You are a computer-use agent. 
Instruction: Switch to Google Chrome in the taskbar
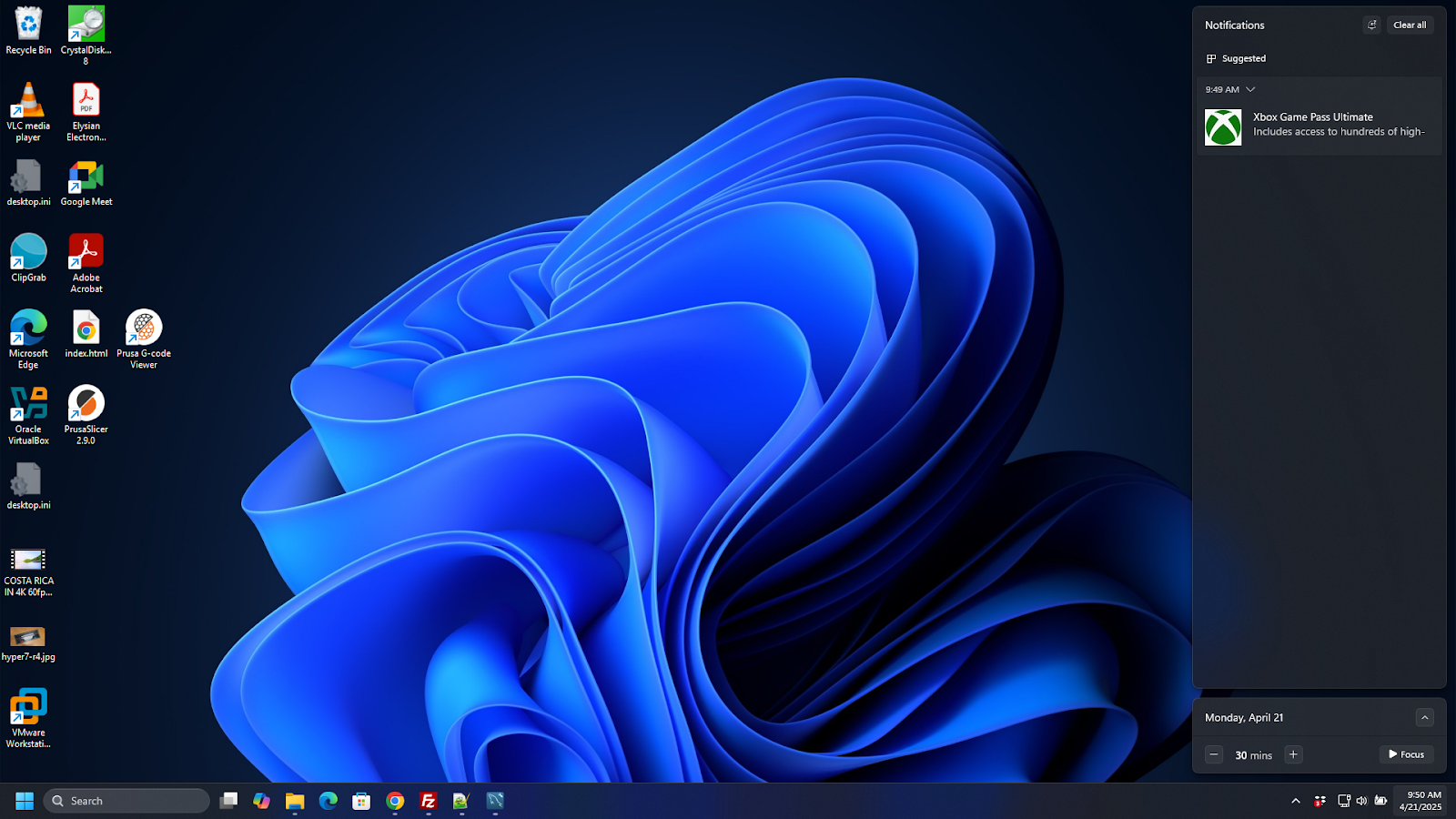click(395, 801)
